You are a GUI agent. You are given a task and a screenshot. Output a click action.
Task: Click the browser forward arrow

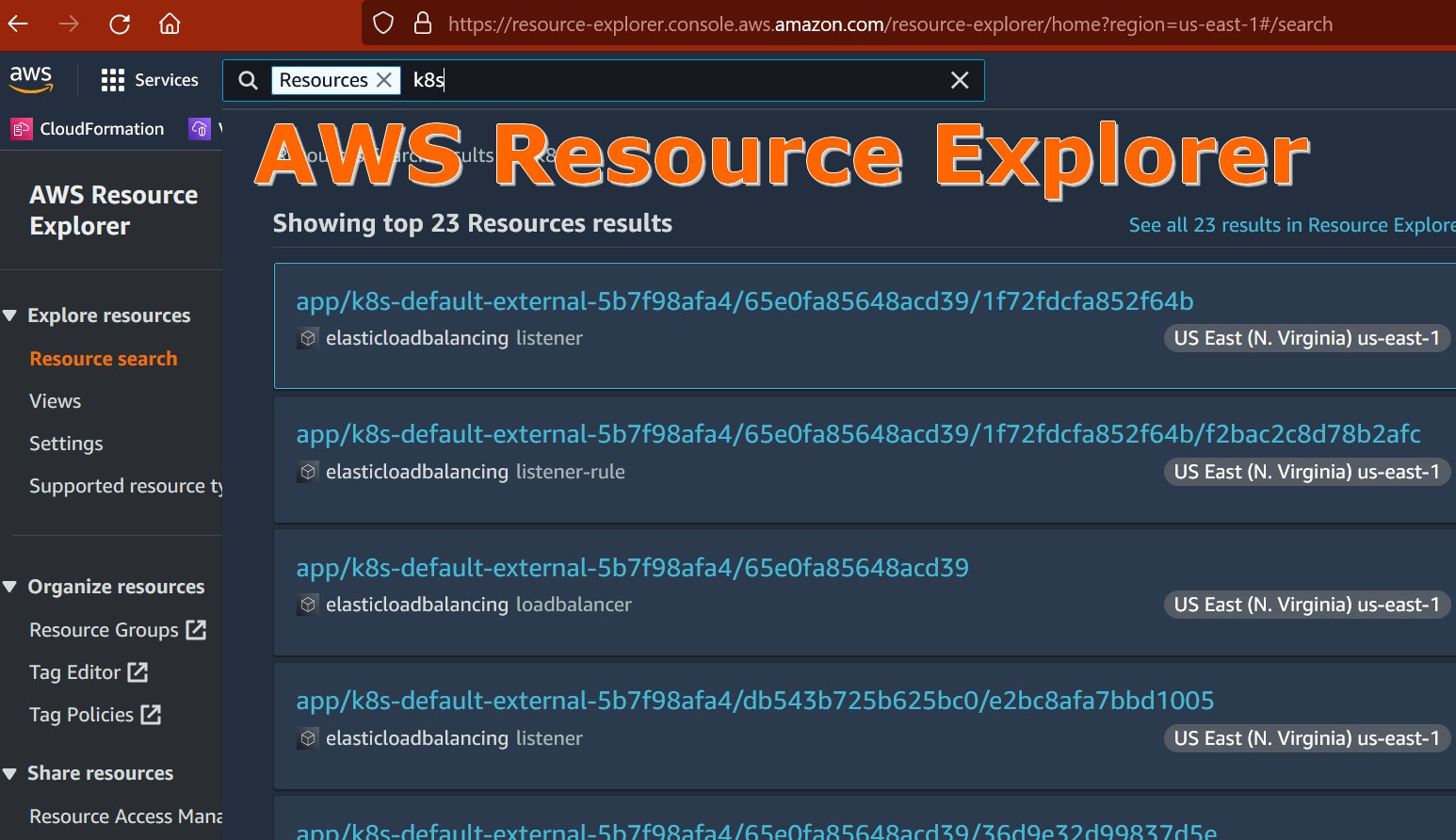69,24
